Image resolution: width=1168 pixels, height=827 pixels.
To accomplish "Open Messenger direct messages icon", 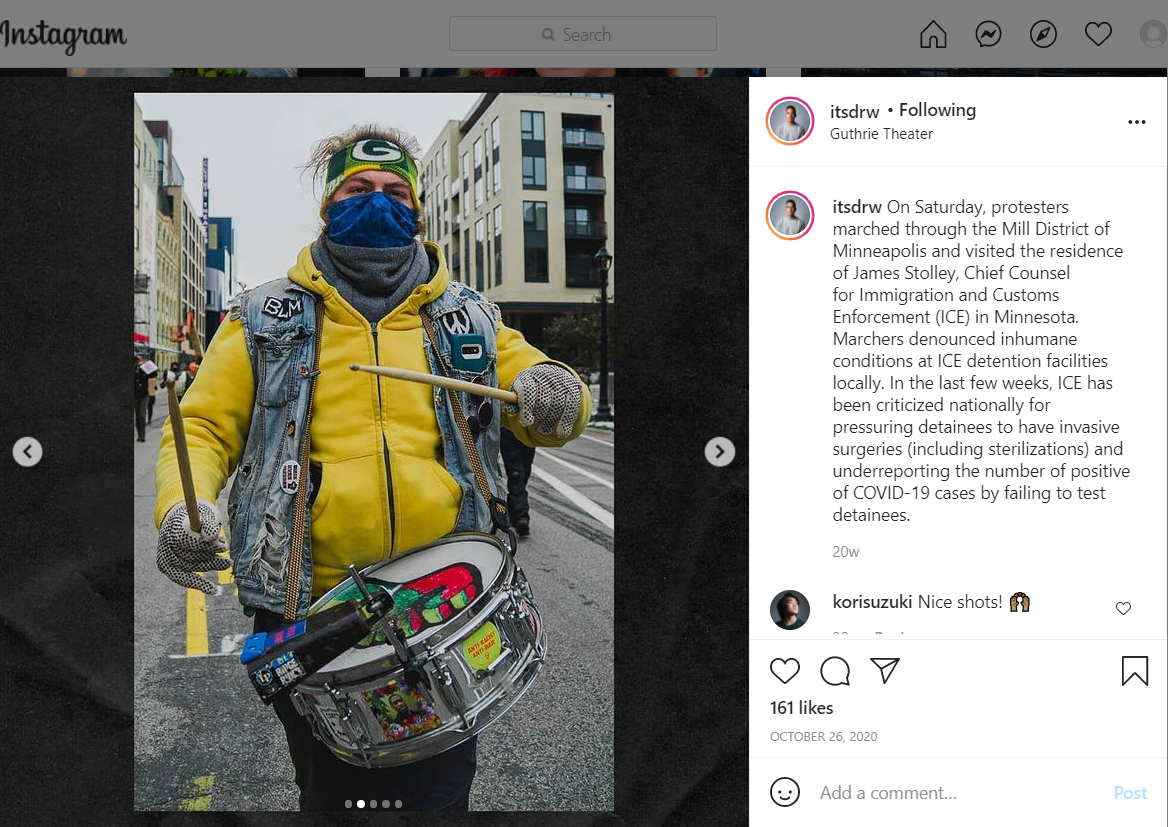I will 988,34.
